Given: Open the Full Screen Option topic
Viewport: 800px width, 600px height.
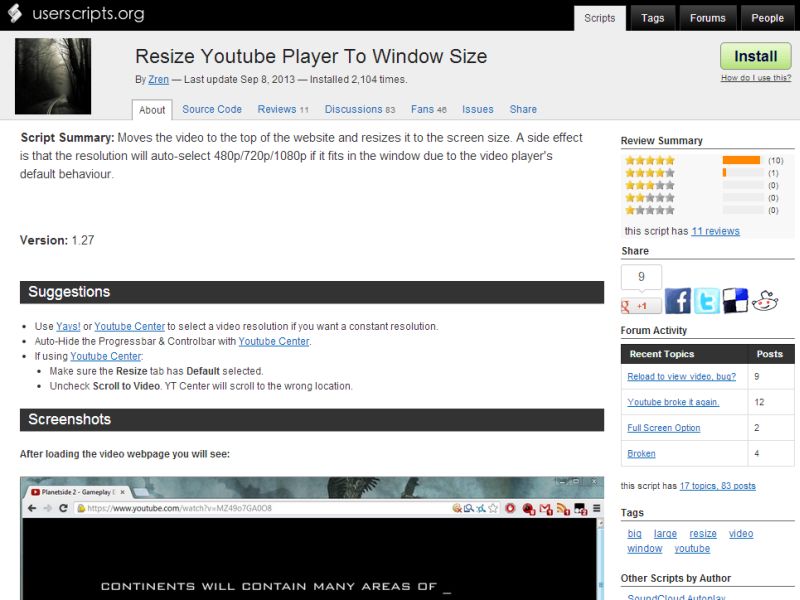Looking at the screenshot, I should (x=663, y=428).
